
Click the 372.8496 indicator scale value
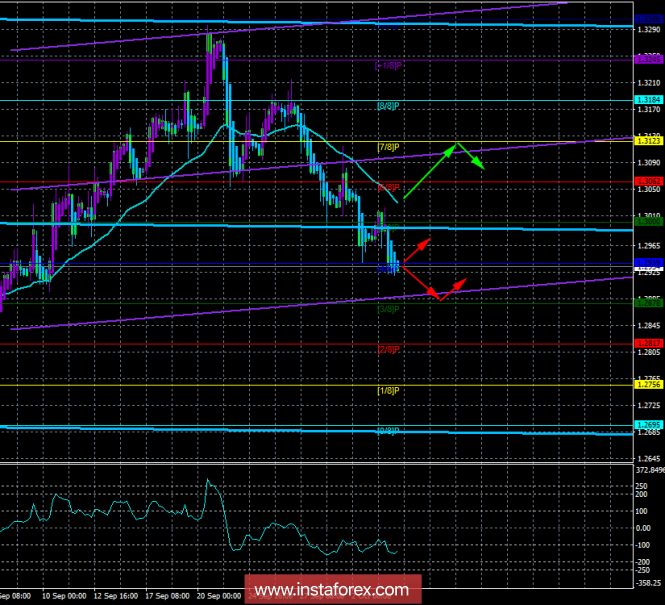(x=650, y=470)
